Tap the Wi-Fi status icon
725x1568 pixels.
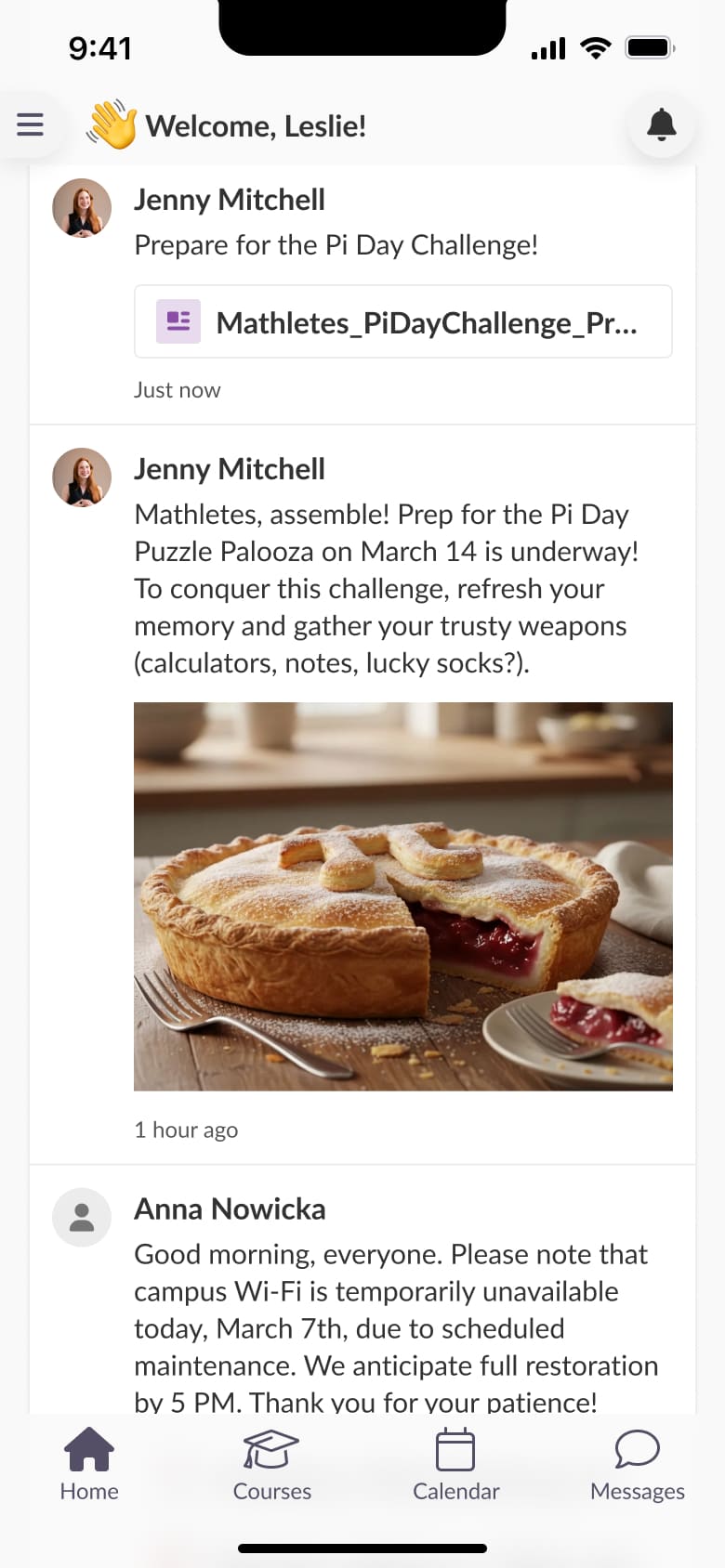(595, 48)
